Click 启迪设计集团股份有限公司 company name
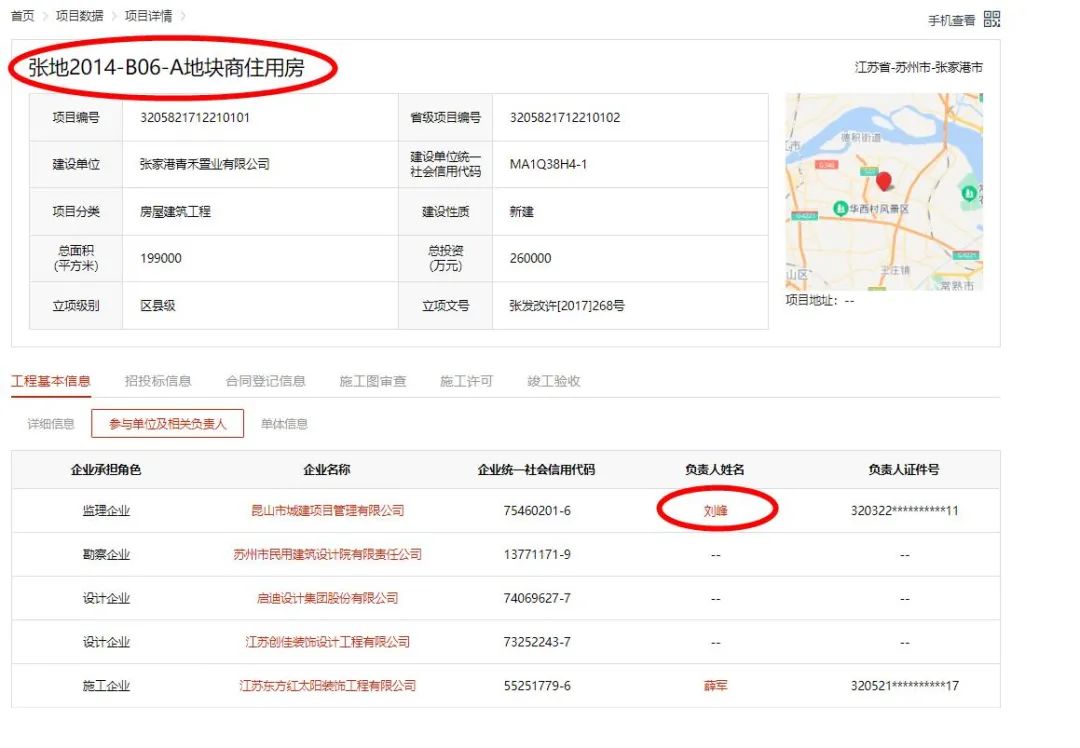The image size is (1080, 748). (327, 598)
